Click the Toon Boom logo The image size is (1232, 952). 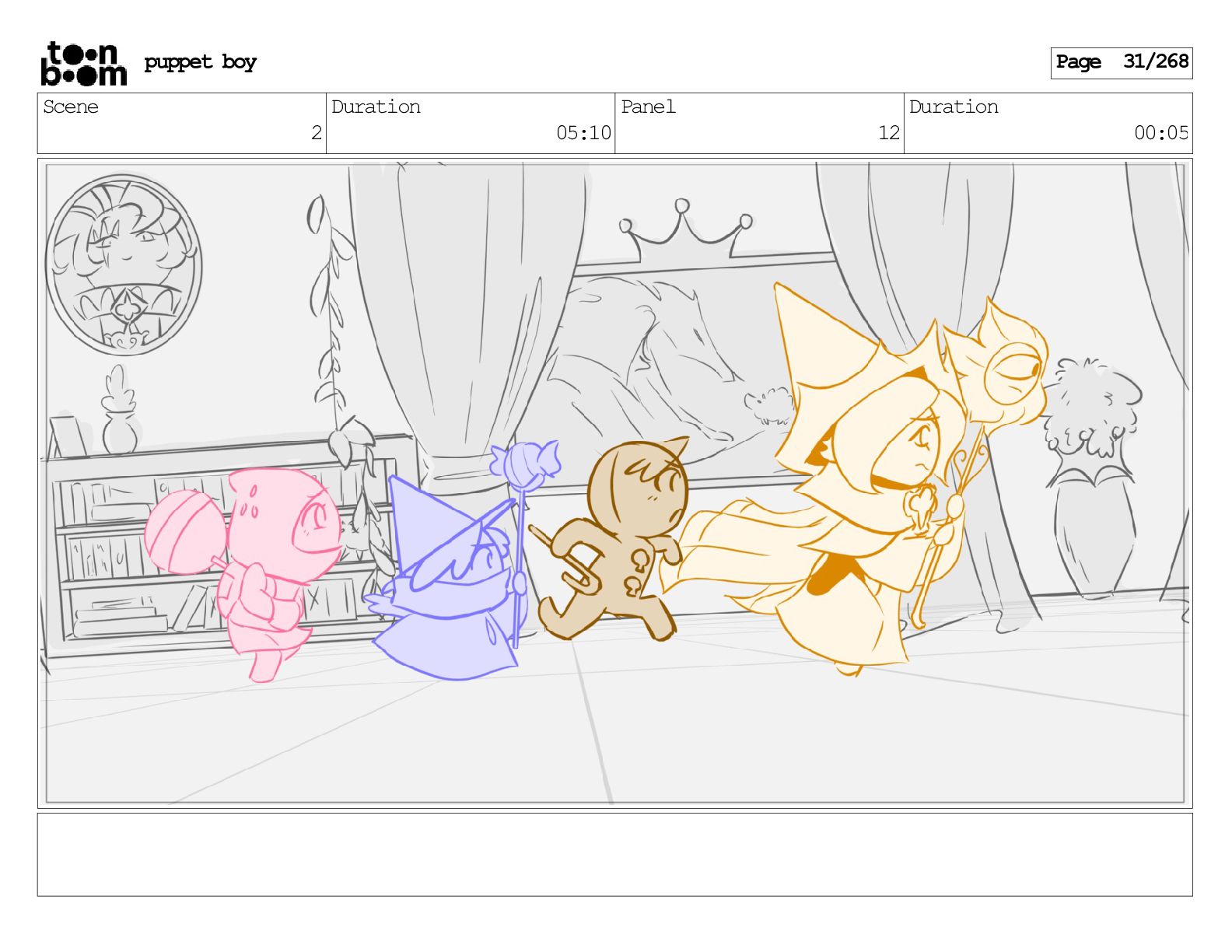tap(83, 63)
